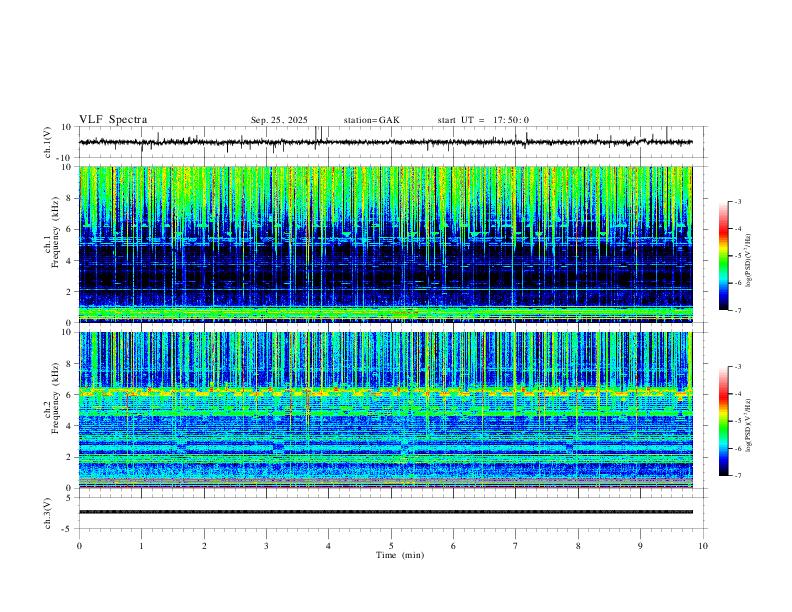Click the "station=GAK" header text
The width and height of the screenshot is (792, 612).
point(371,120)
